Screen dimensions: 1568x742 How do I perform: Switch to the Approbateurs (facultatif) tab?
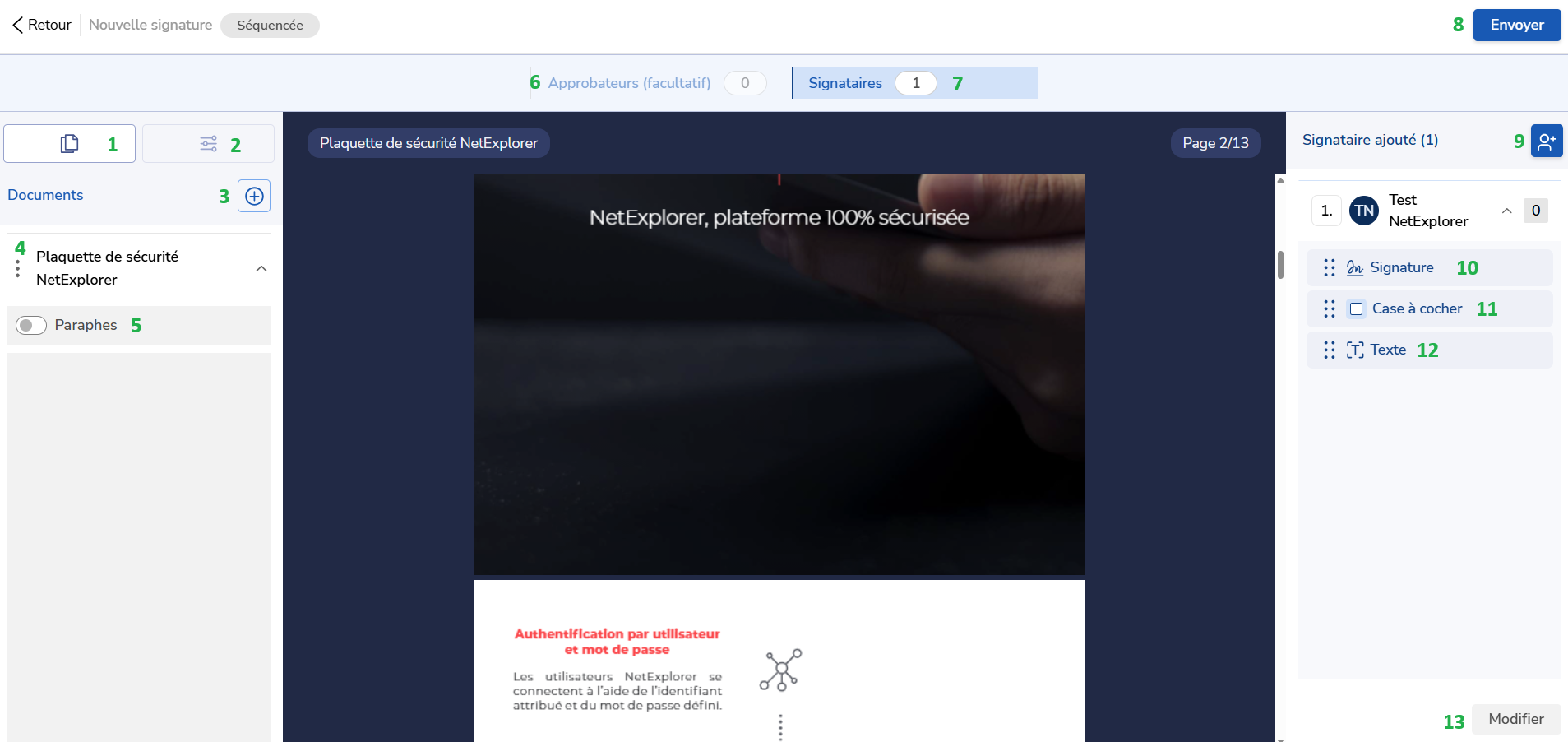(629, 82)
